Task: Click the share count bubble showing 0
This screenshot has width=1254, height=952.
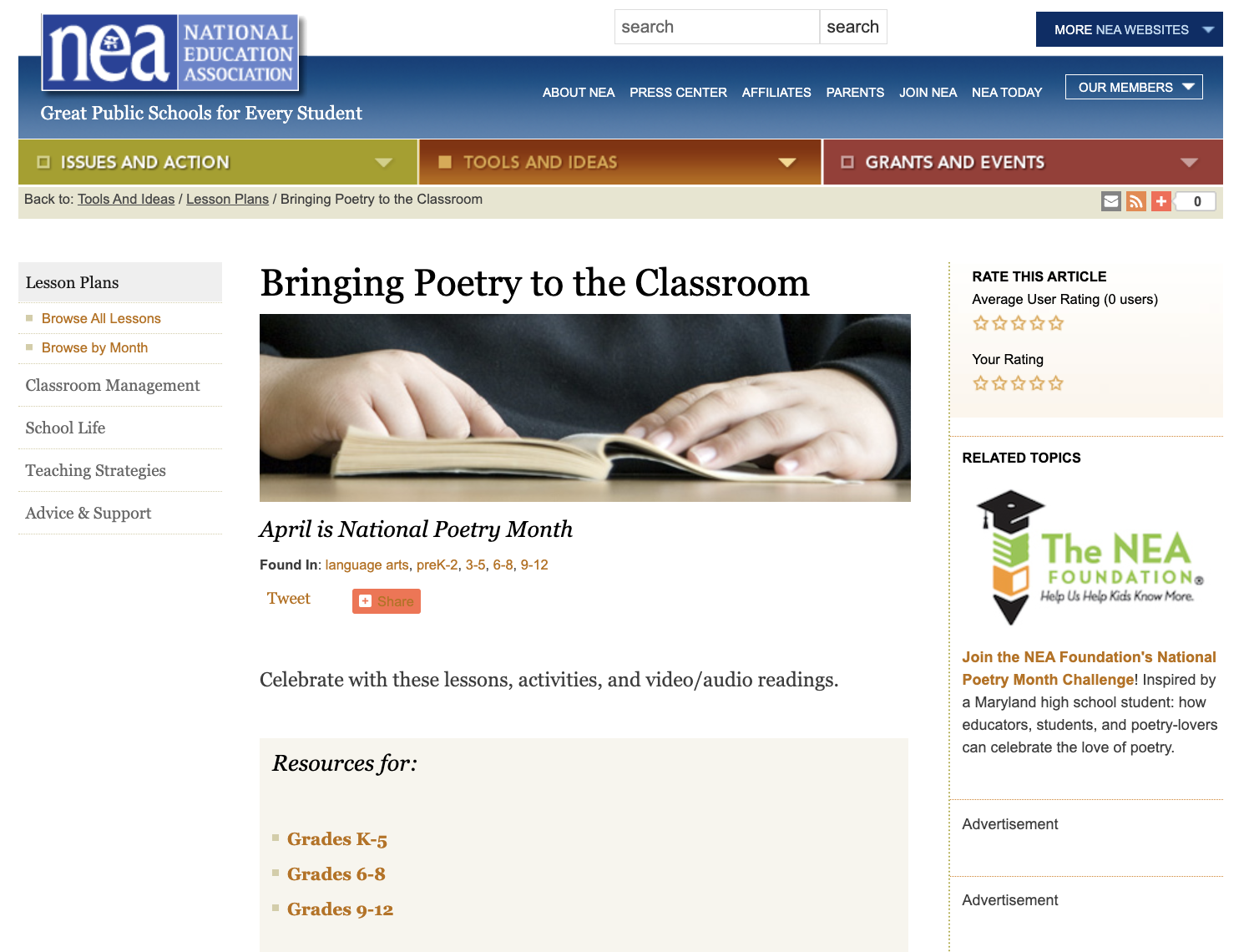Action: click(x=1196, y=200)
